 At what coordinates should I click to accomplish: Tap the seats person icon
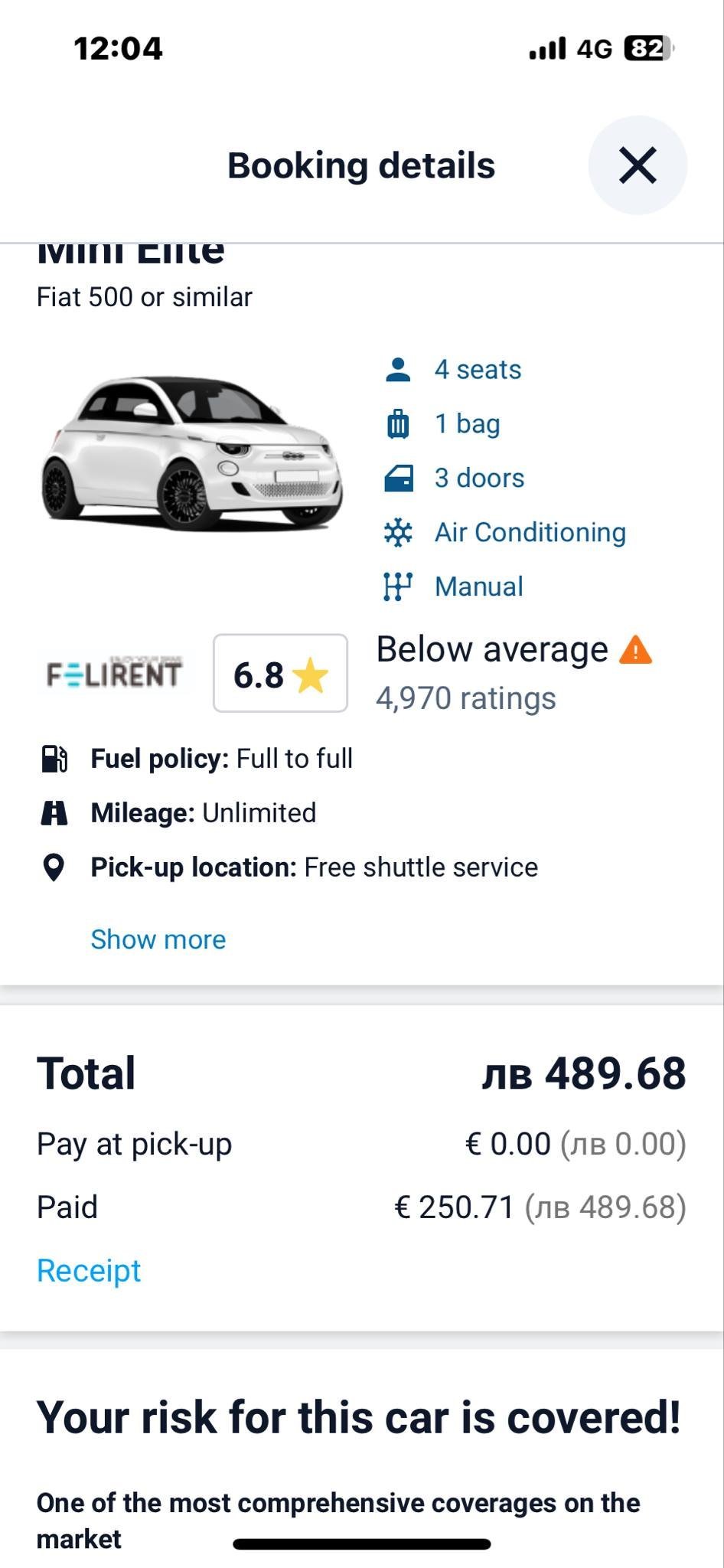pyautogui.click(x=398, y=370)
